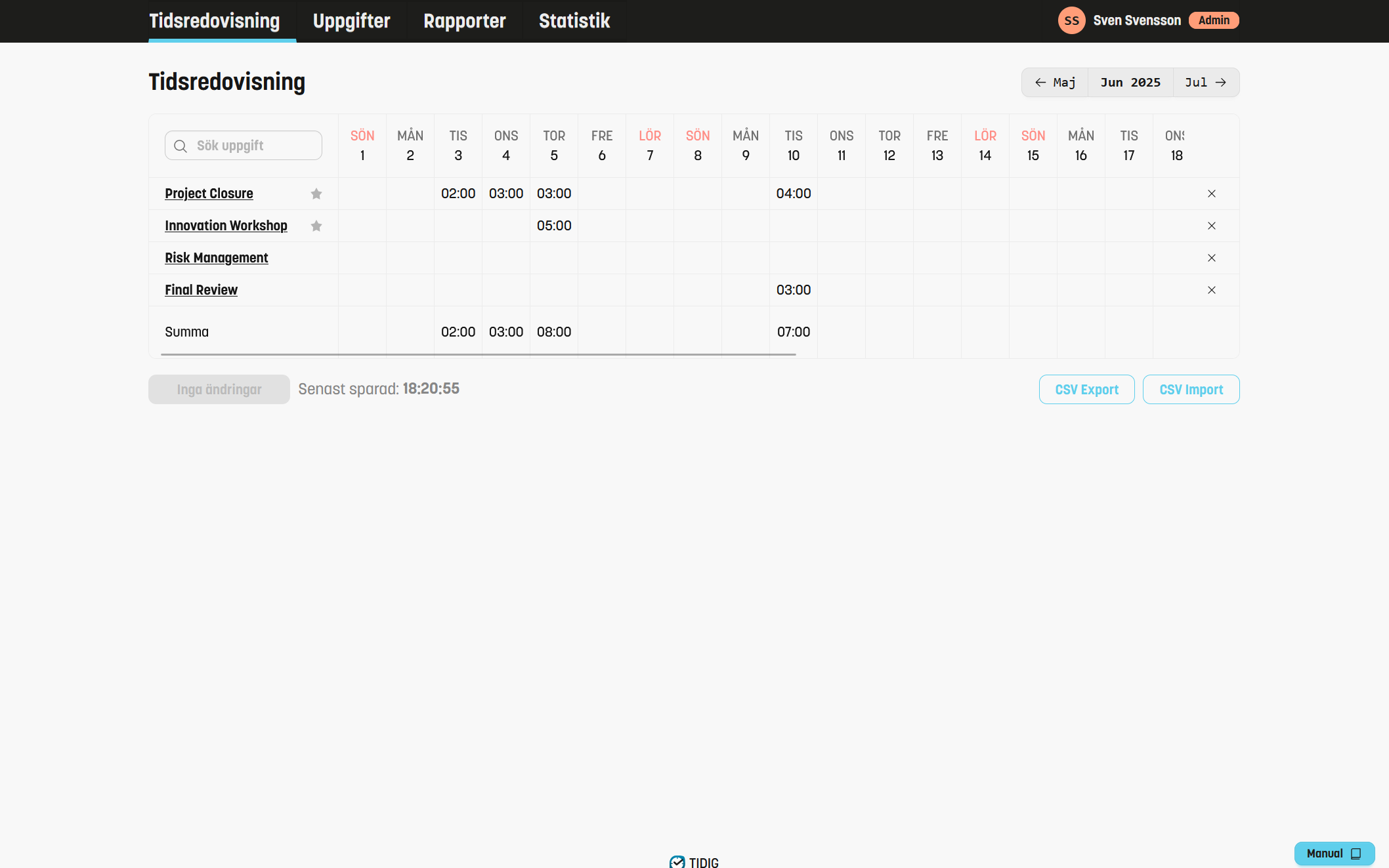Toggle favorite star for Project Closure
Image resolution: width=1389 pixels, height=868 pixels.
coord(316,194)
